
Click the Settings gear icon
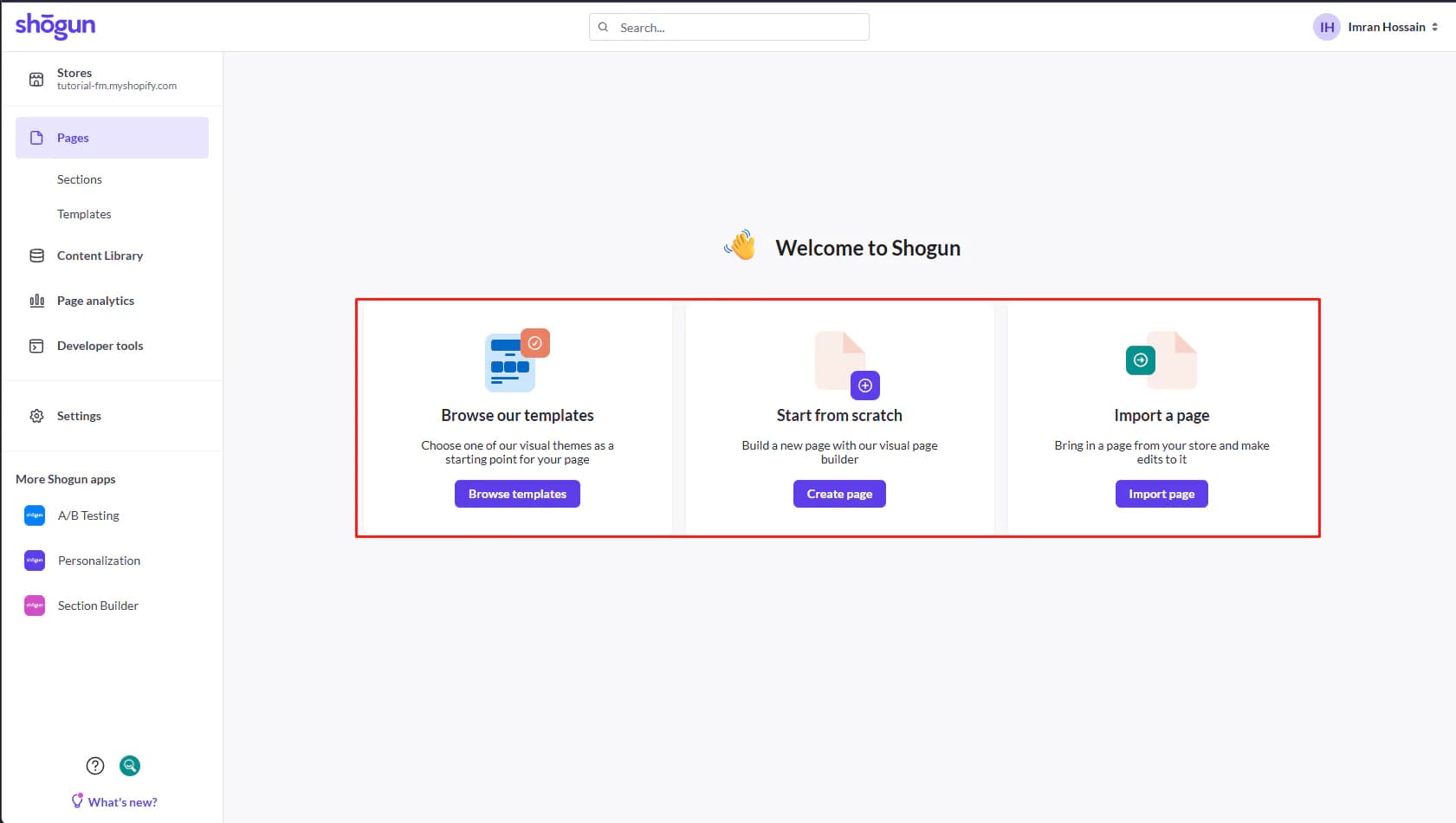[x=36, y=416]
